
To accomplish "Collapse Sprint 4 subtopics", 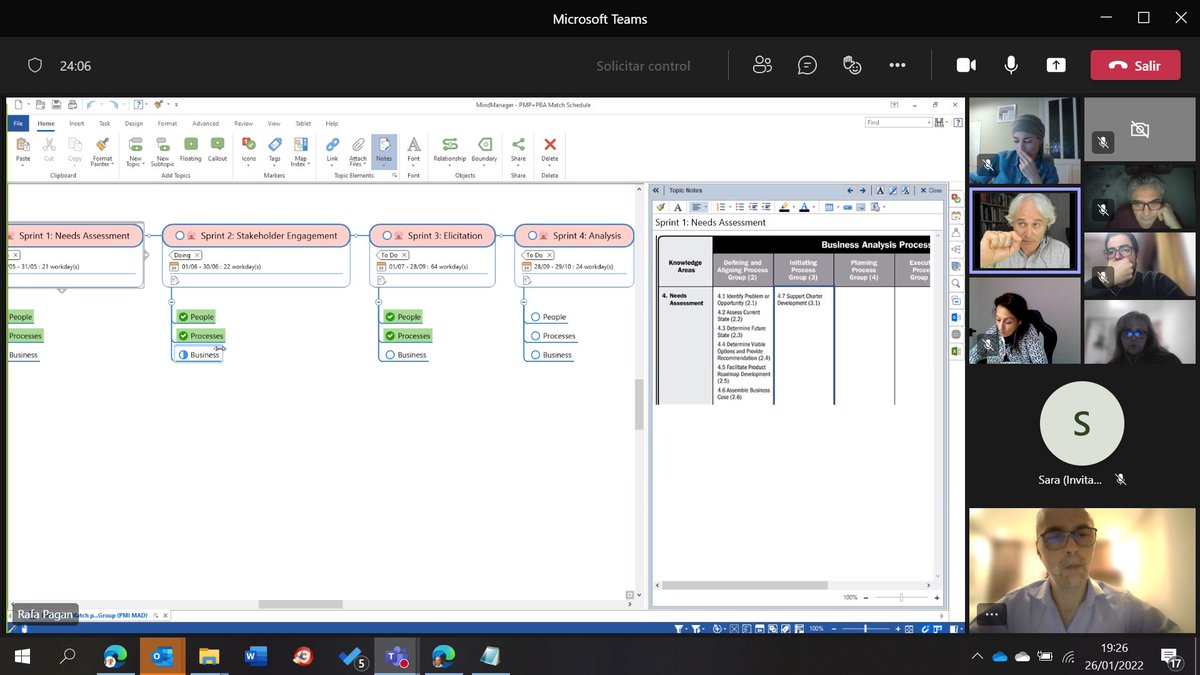I will coord(524,302).
